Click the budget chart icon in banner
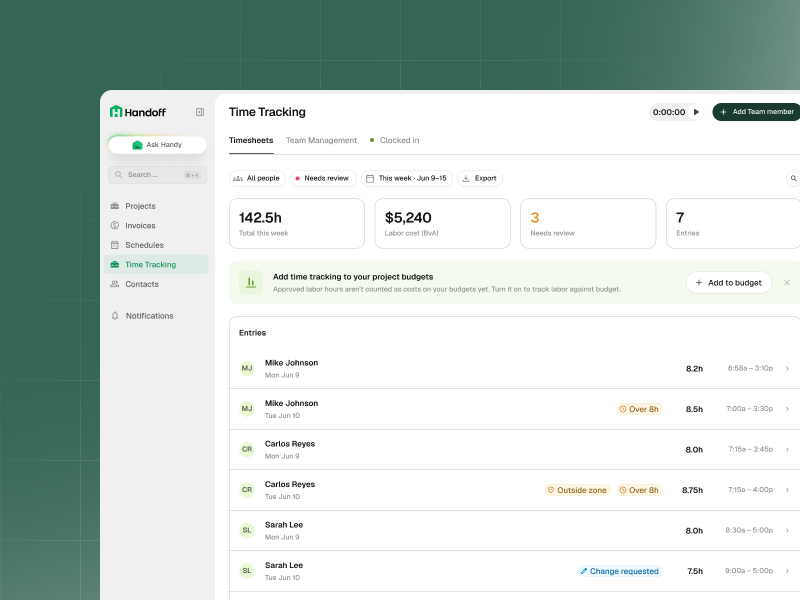The height and width of the screenshot is (600, 800). [251, 283]
